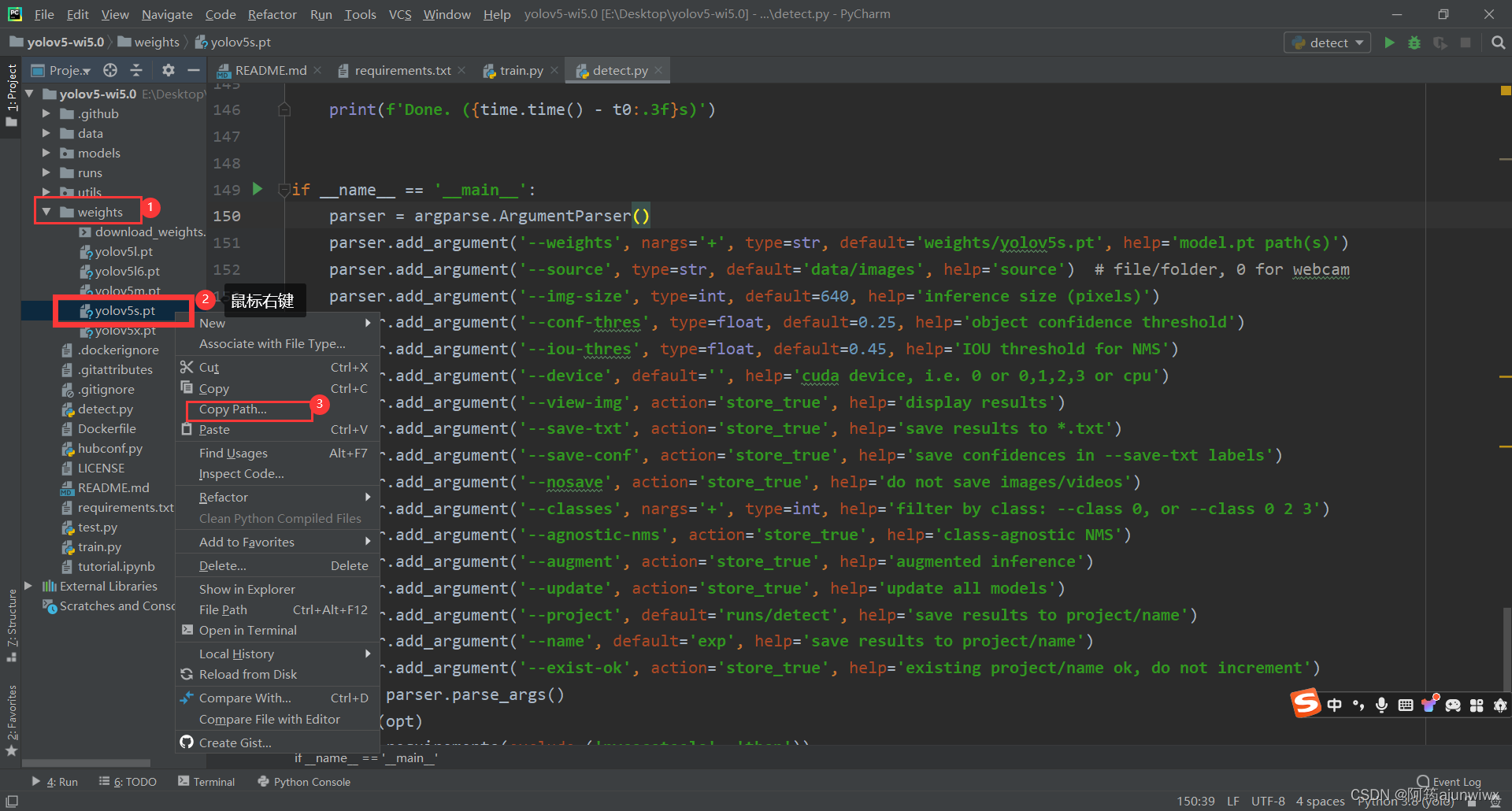This screenshot has width=1512, height=811.
Task: Collapse the yolov5-wi5.0 root folder
Action: point(30,94)
